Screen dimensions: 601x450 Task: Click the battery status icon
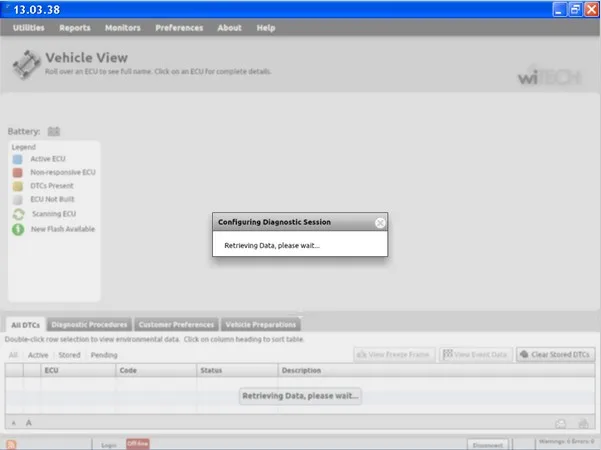click(54, 131)
